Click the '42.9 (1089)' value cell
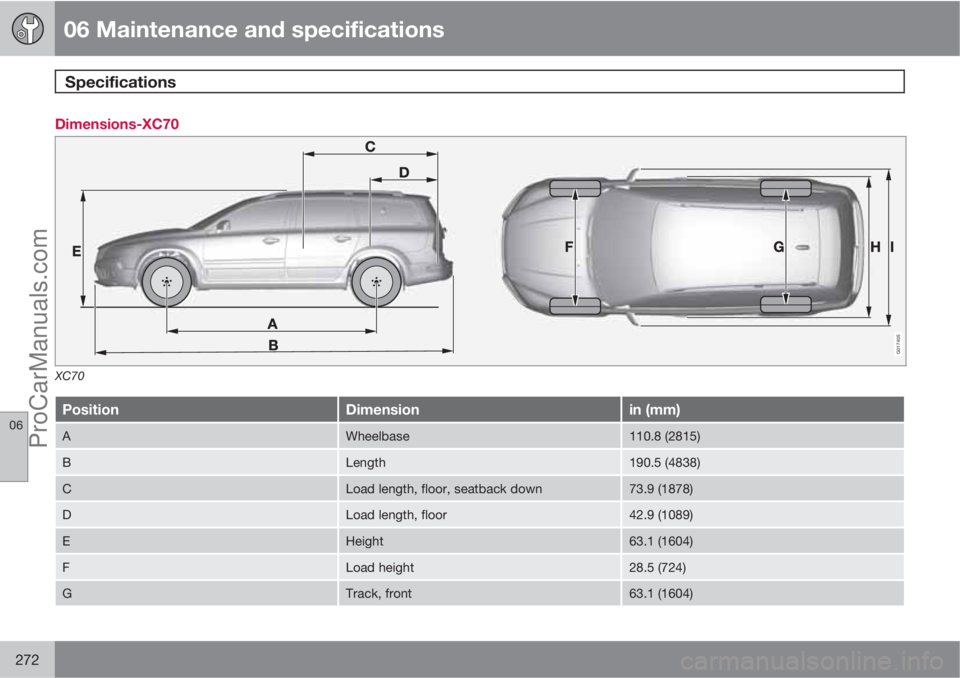960x678 pixels. click(763, 515)
